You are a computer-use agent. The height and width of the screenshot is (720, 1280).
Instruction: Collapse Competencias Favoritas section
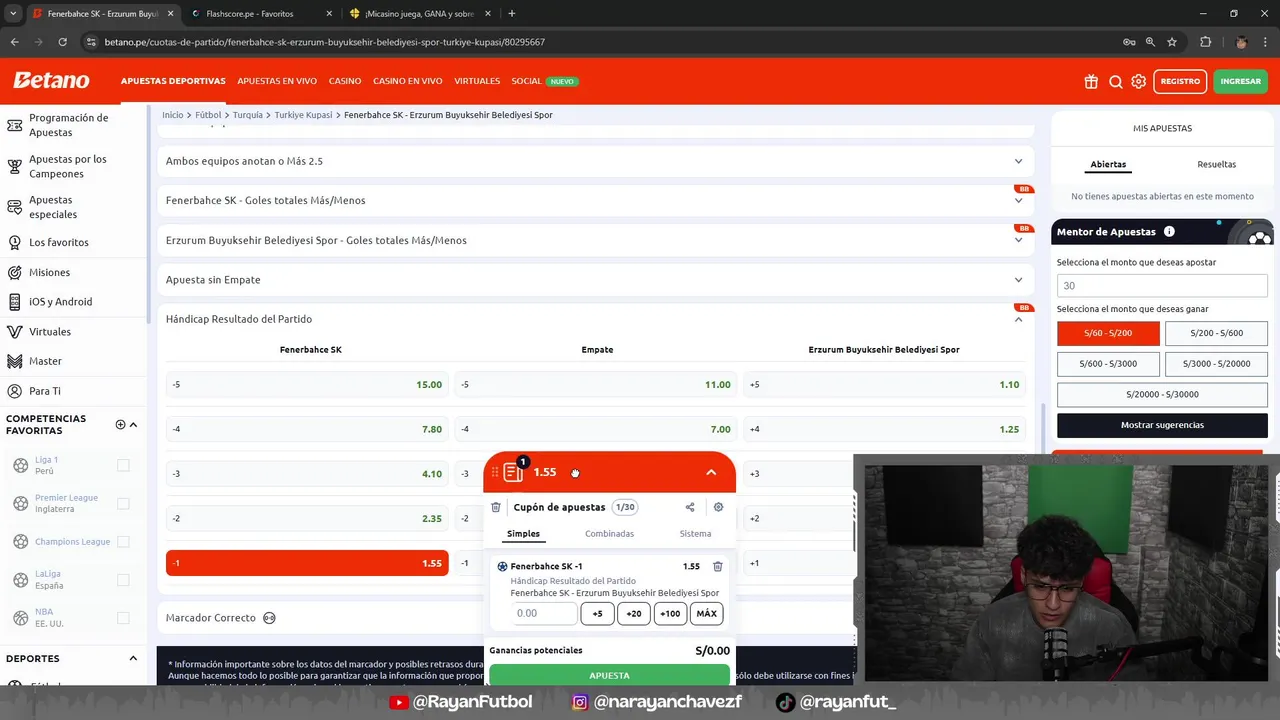coord(133,424)
